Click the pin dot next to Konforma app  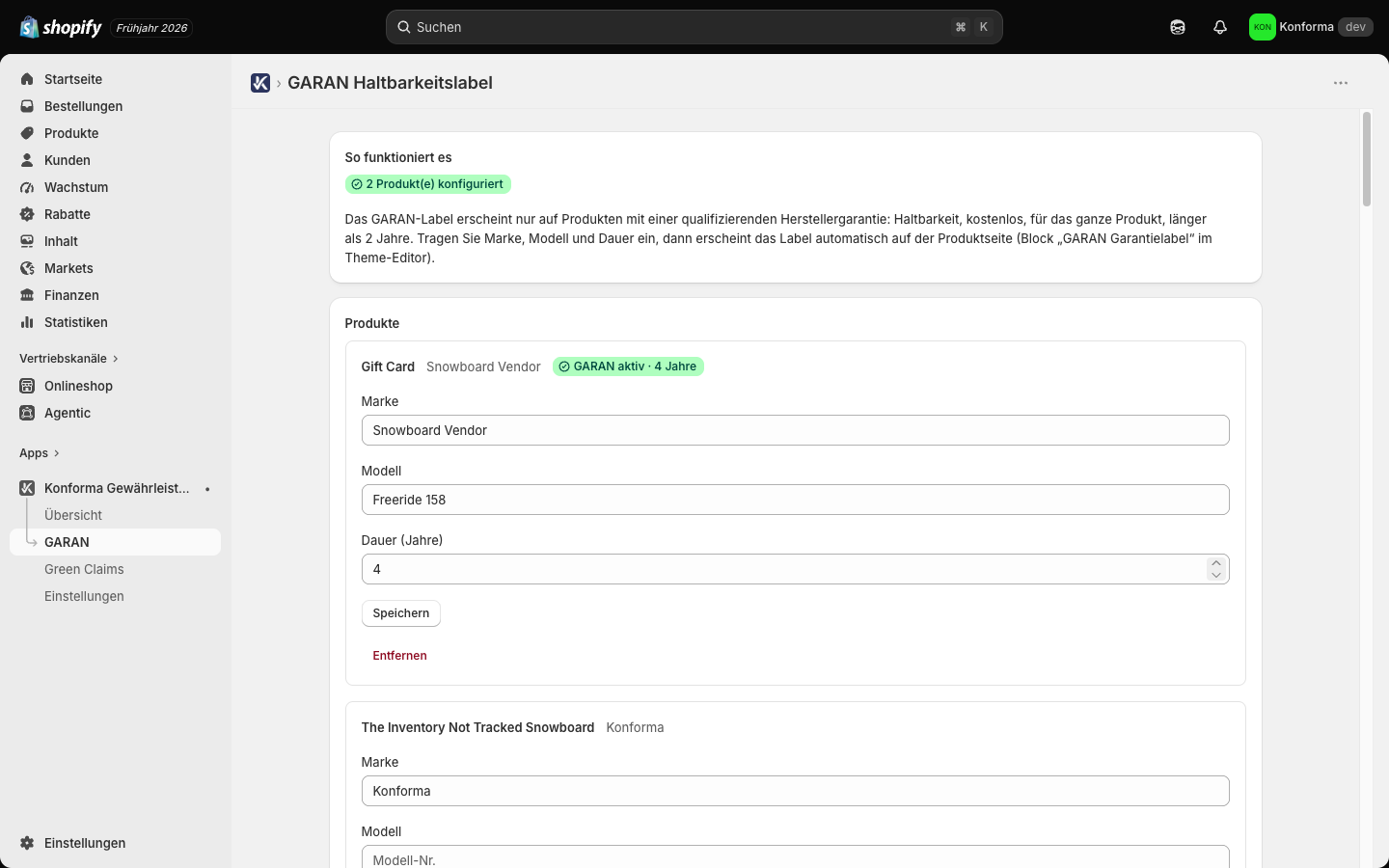click(207, 489)
